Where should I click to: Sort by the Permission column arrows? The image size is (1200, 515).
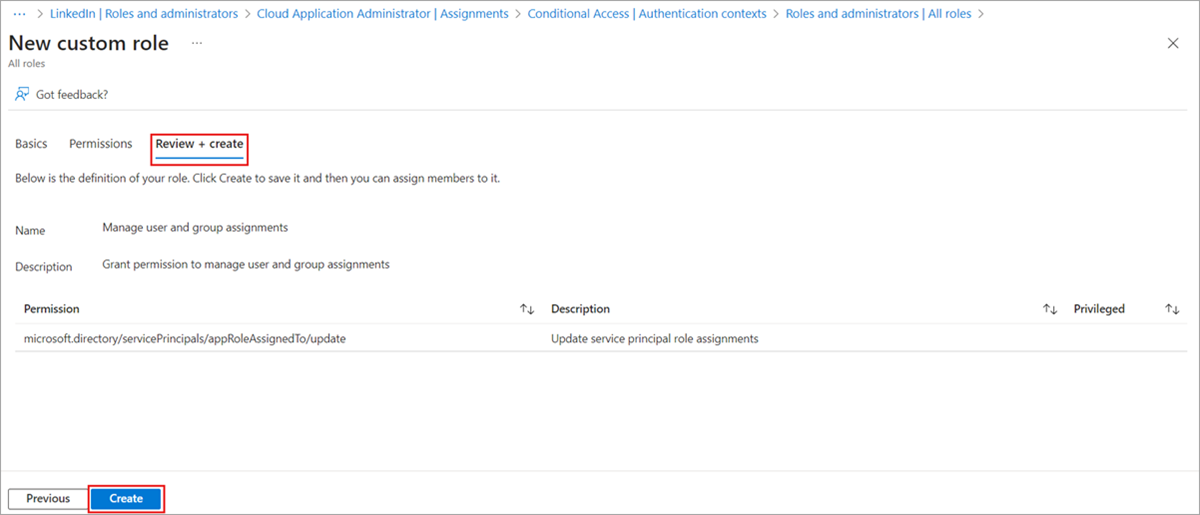[x=527, y=310]
